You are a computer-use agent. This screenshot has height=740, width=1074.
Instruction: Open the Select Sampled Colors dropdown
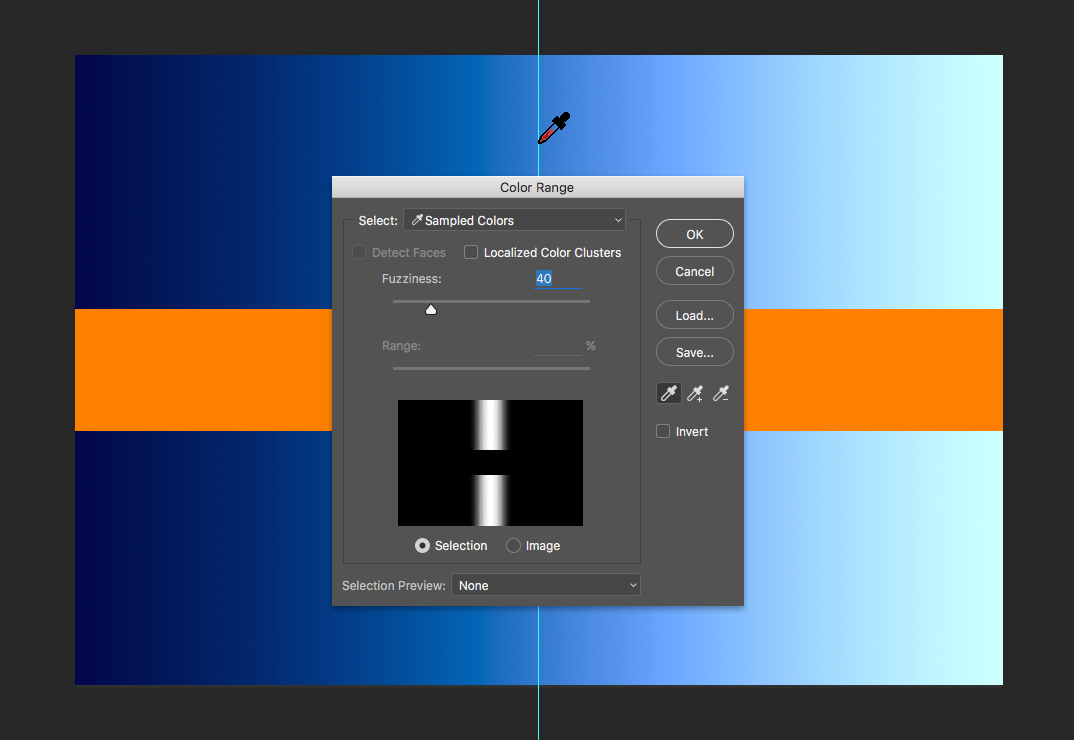click(x=514, y=220)
